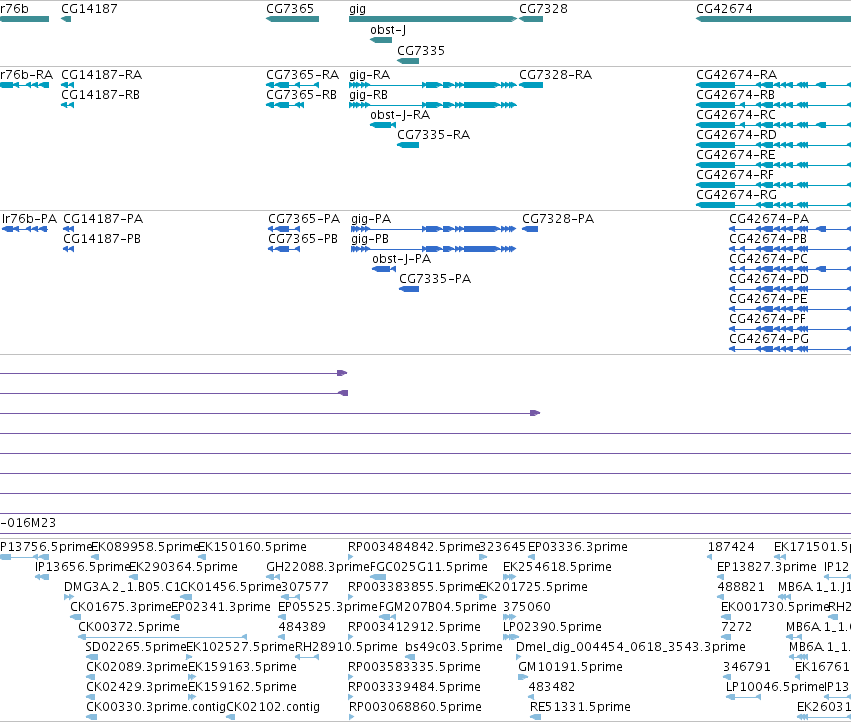Select protein CG7335-PA
851x722 pixels.
435,279
